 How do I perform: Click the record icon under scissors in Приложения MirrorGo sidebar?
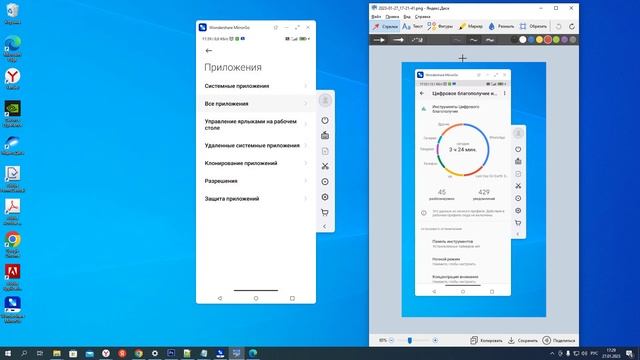325,182
